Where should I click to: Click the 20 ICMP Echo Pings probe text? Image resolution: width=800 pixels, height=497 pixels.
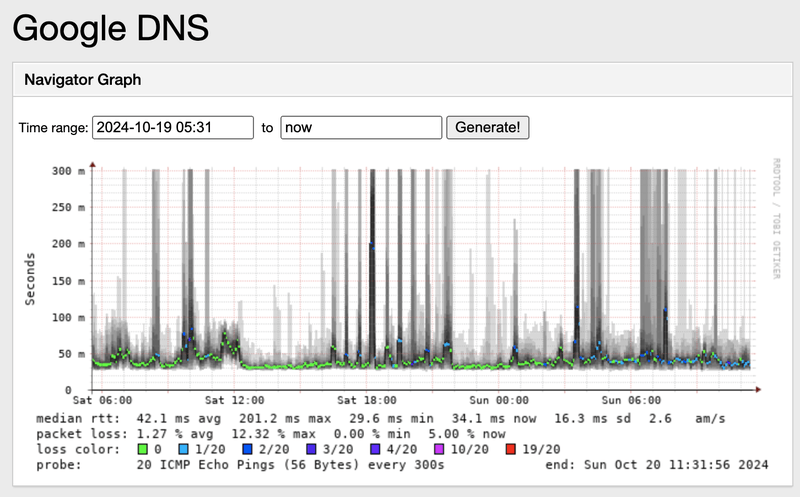[x=290, y=465]
